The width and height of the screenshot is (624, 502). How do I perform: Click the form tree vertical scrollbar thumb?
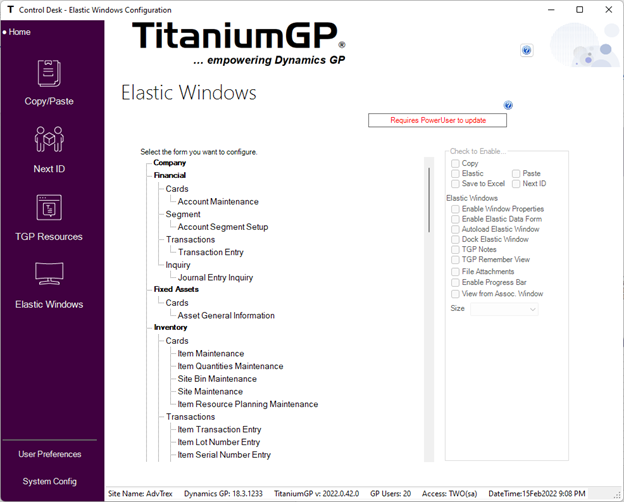coord(429,200)
